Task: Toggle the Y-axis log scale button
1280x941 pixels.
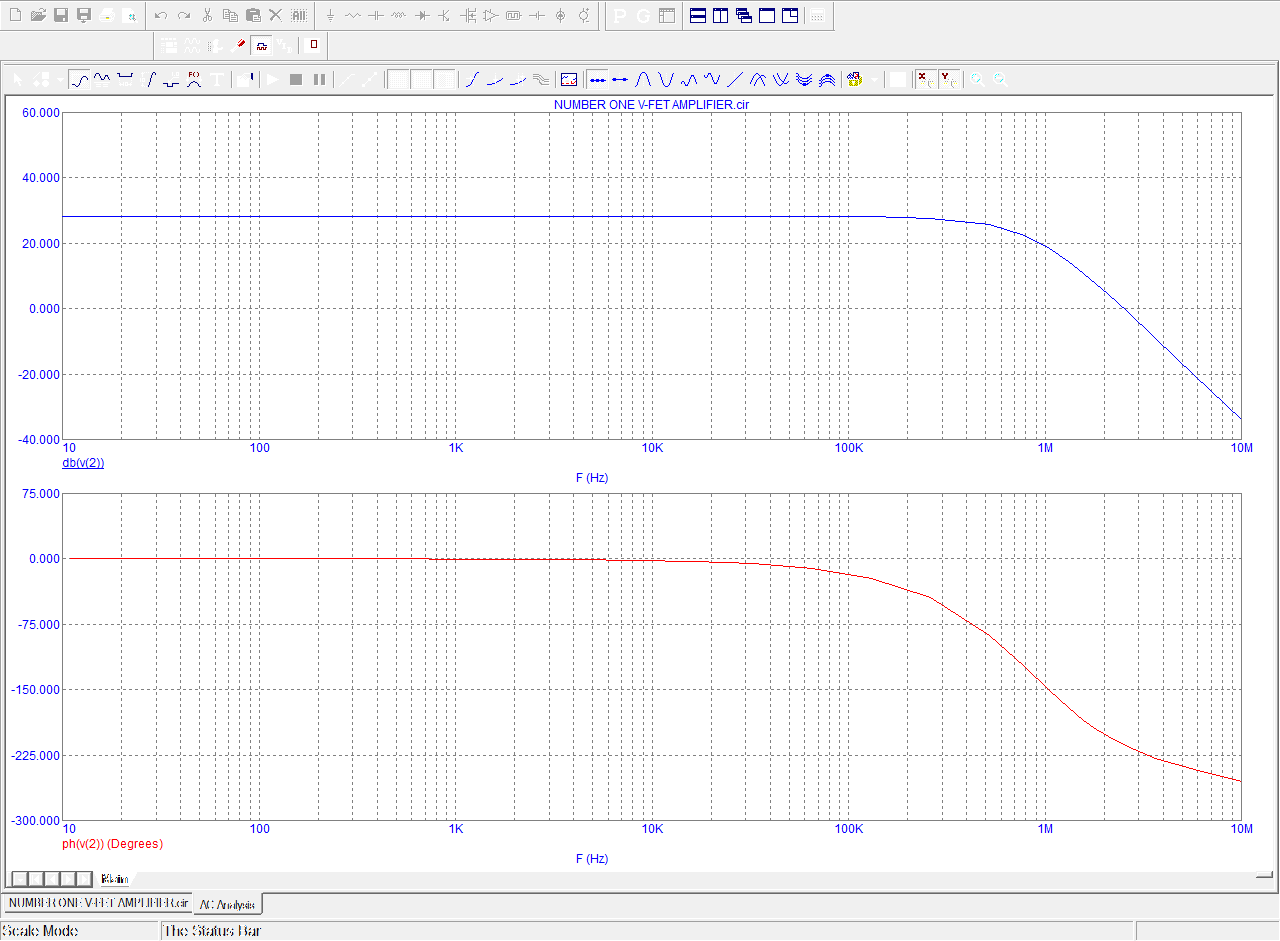Action: tap(949, 79)
